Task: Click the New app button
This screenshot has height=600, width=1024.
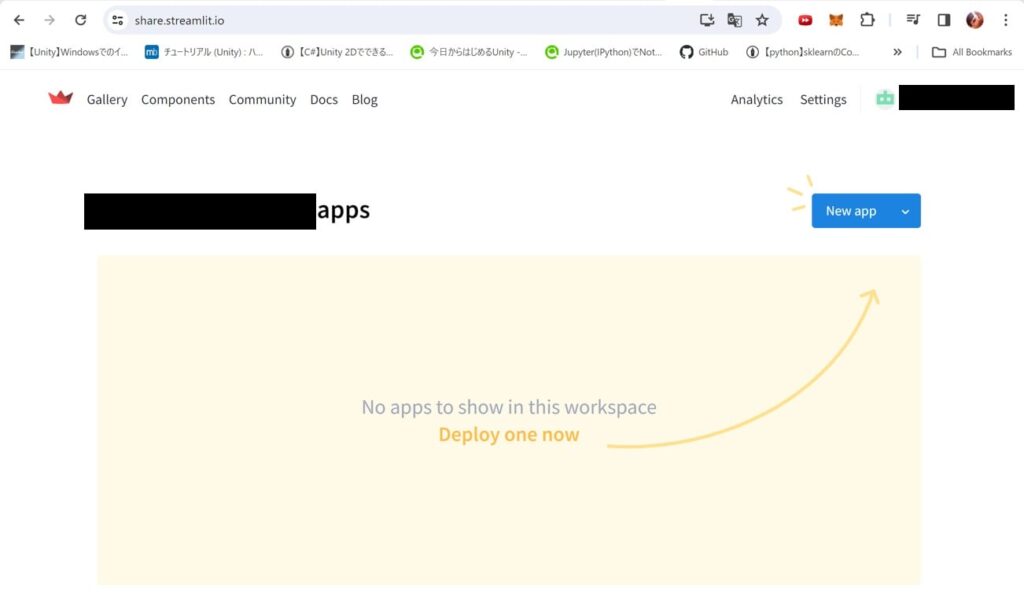Action: (850, 211)
